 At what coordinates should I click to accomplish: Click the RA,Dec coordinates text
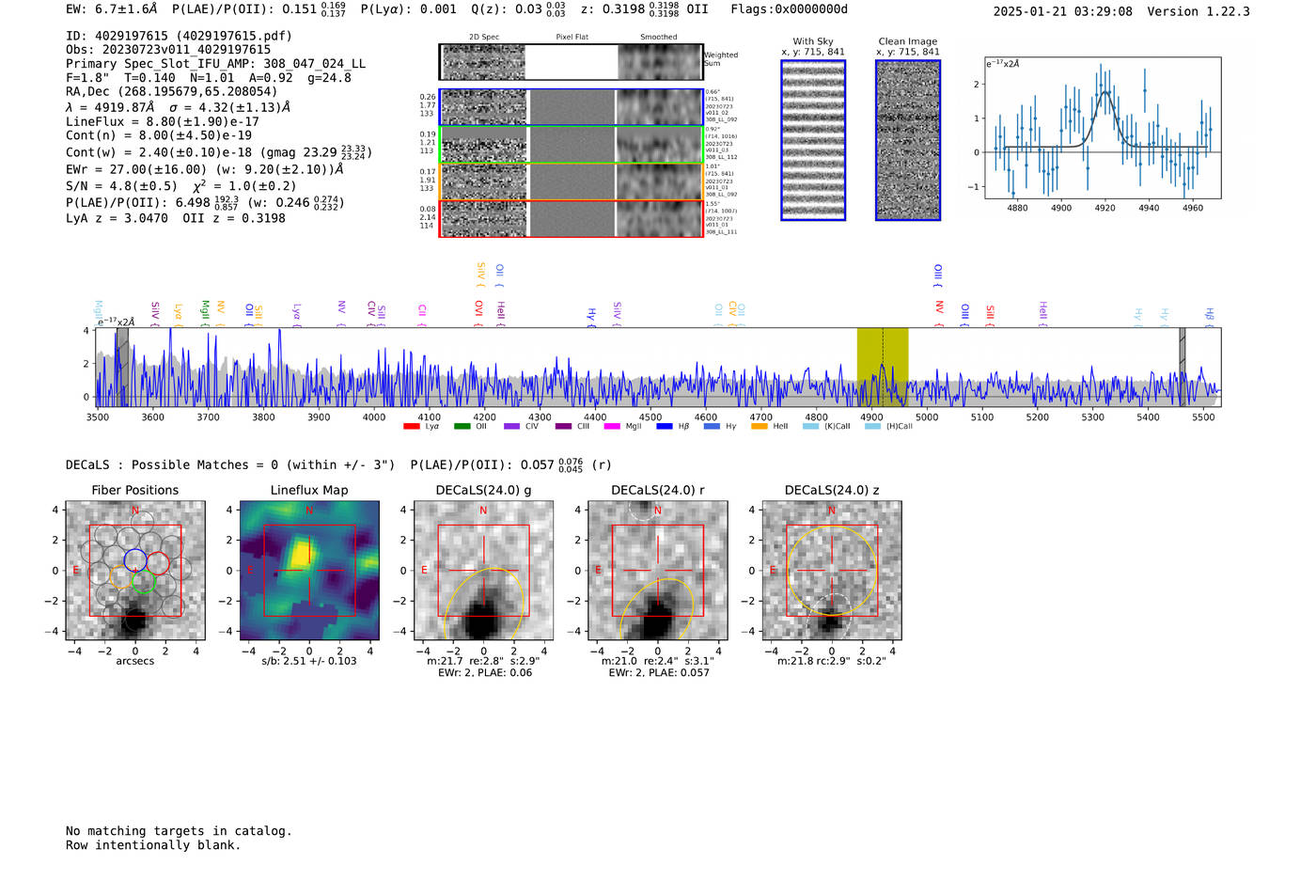172,92
